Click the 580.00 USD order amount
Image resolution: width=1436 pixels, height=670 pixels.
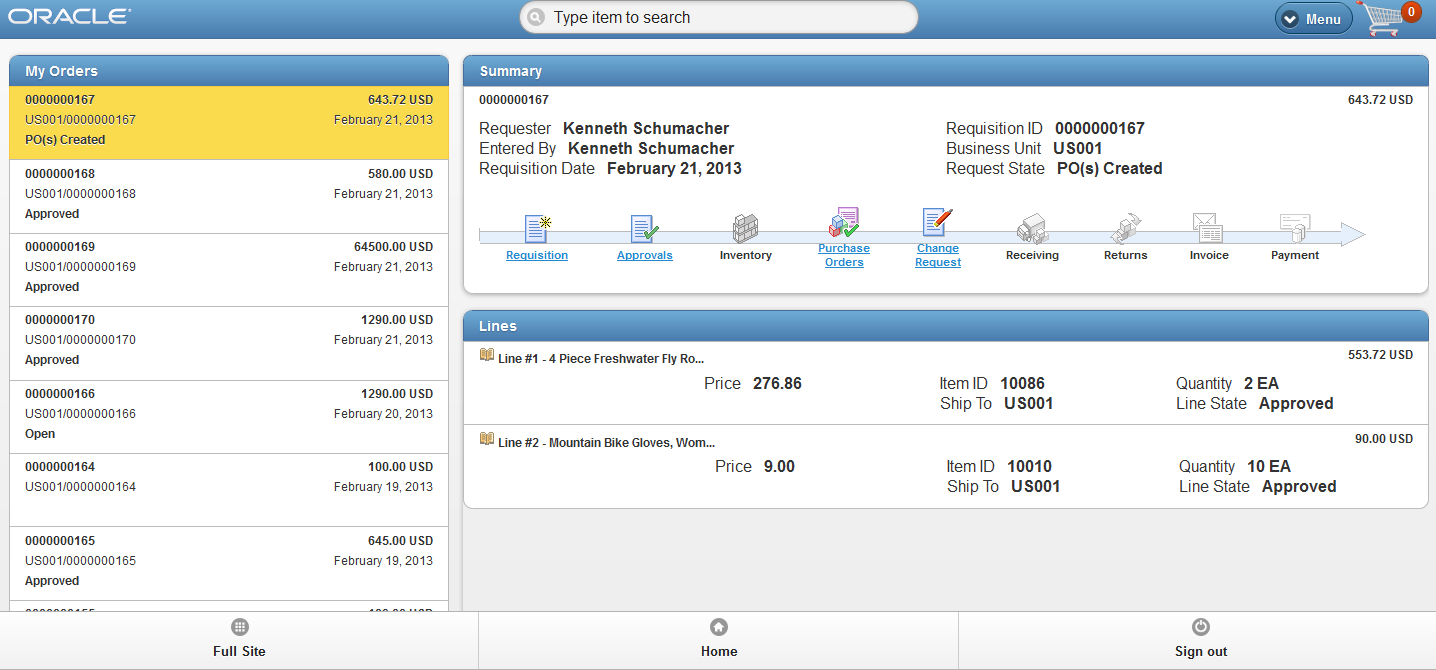tap(400, 174)
